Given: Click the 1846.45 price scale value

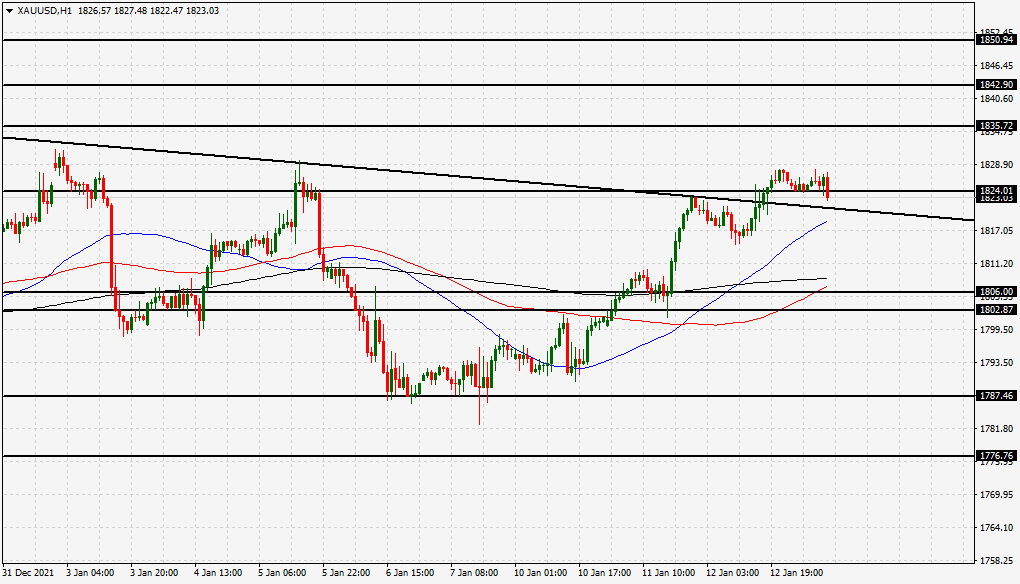Looking at the screenshot, I should pos(997,66).
